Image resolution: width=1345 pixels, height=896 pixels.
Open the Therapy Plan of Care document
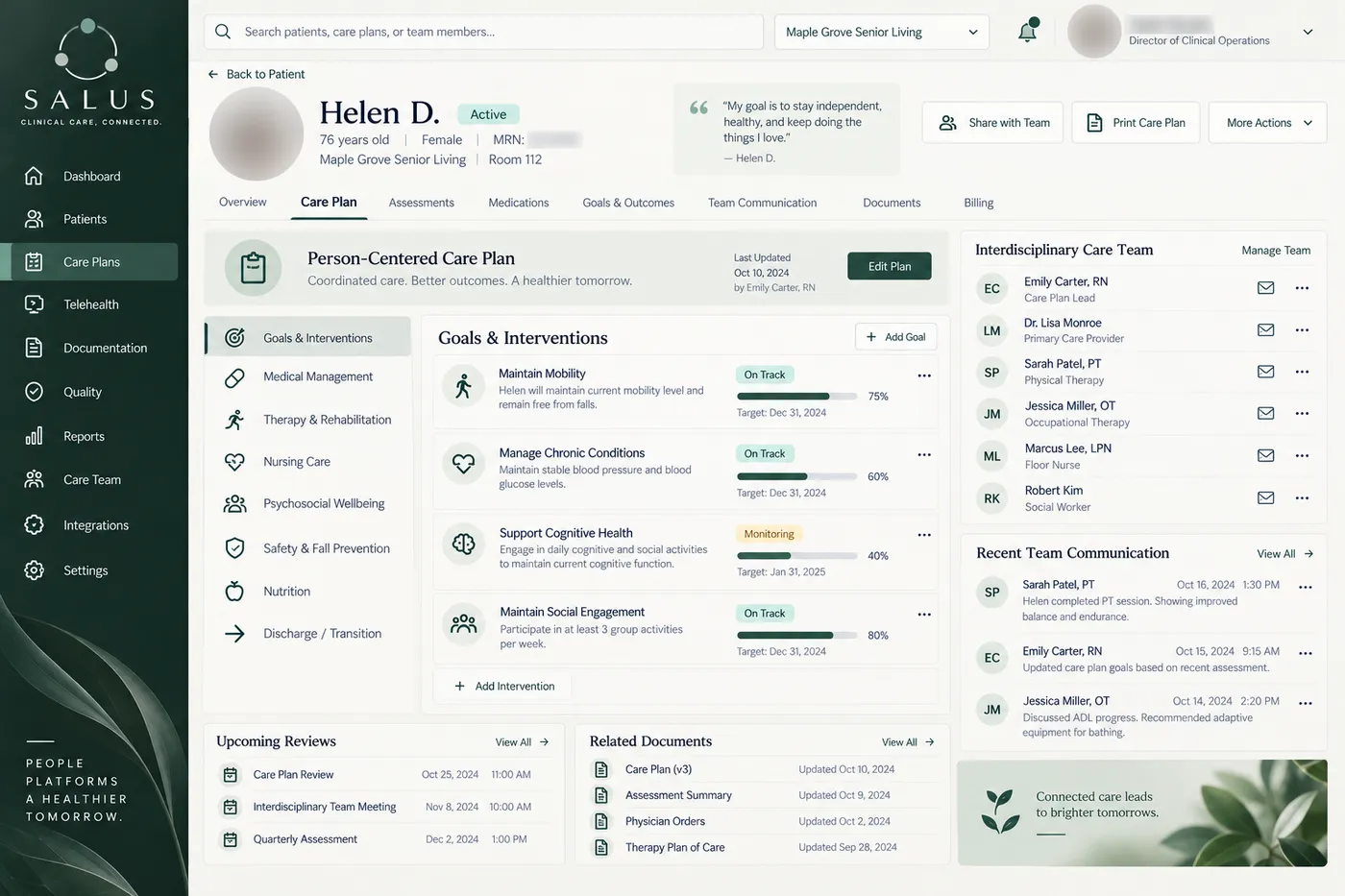[674, 848]
